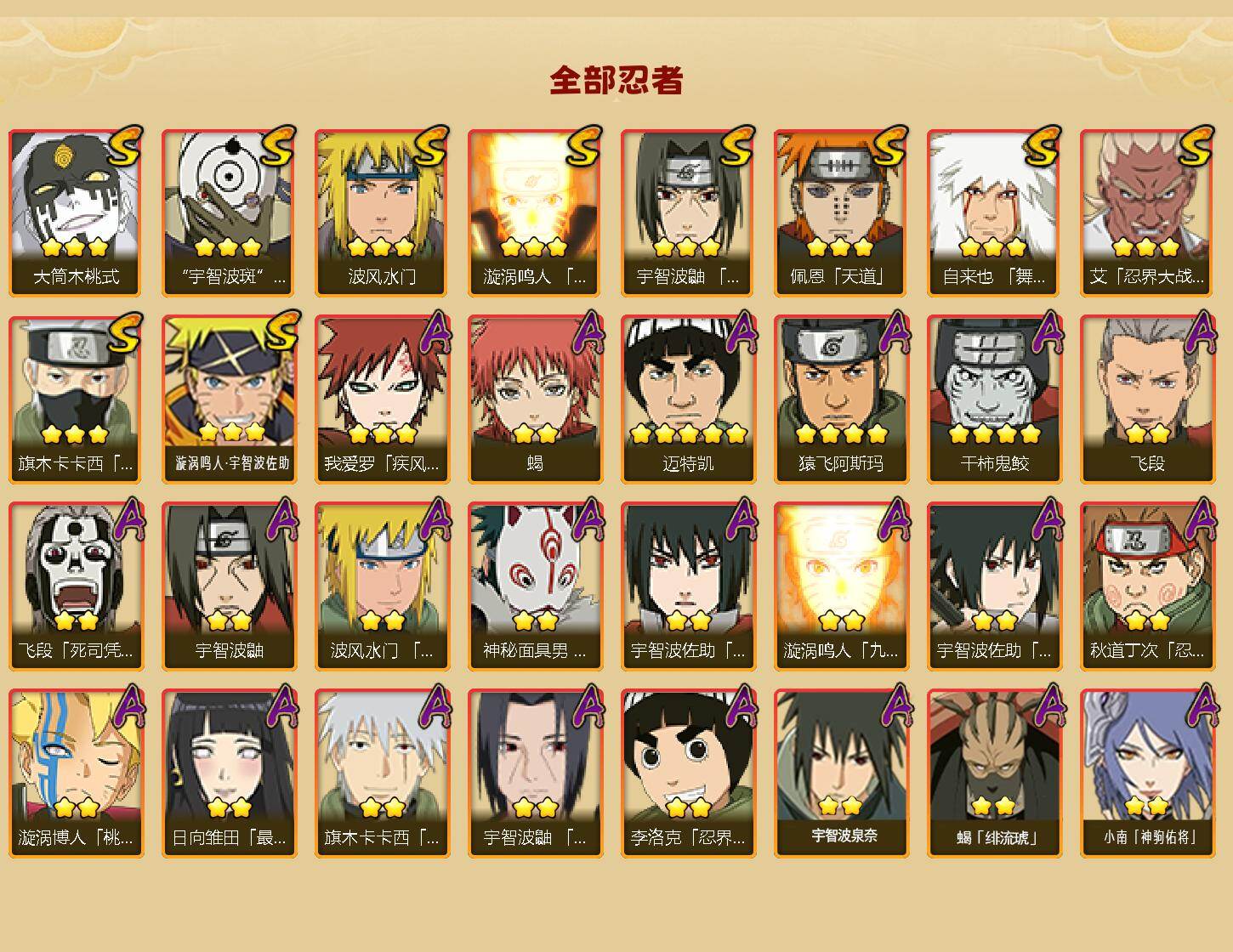Screen dimensions: 1233x952
Task: Pick the 蝎 red-haired ninja card
Action: click(535, 399)
